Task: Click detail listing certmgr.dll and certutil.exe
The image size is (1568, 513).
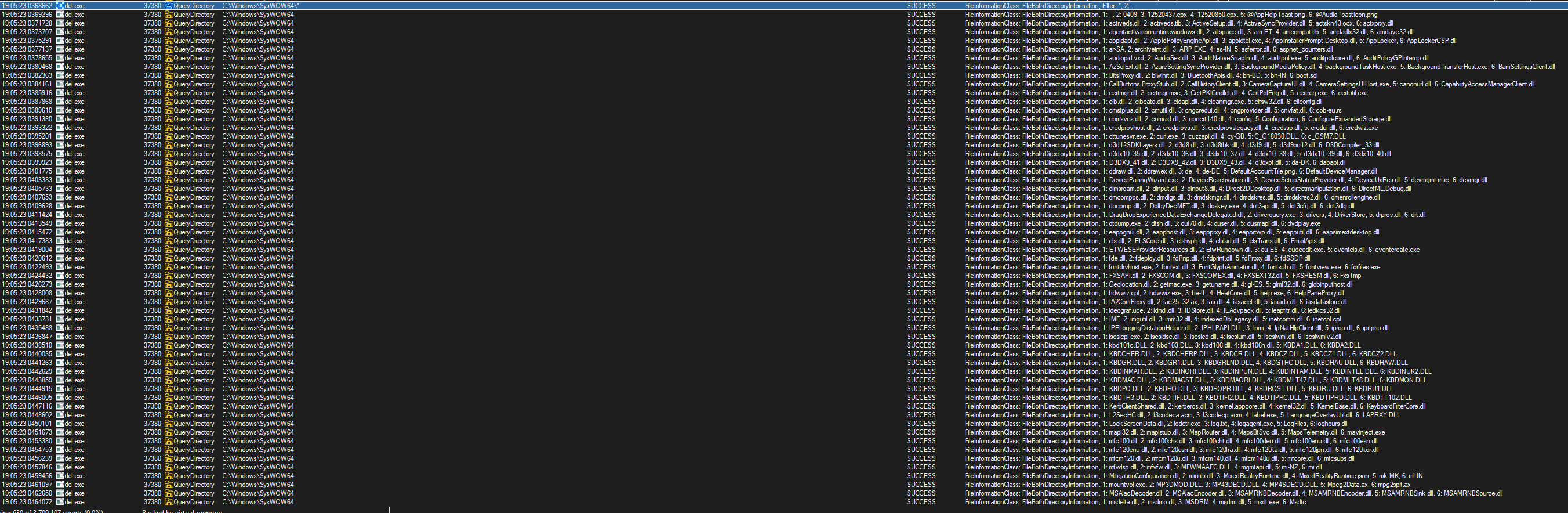Action: click(x=1166, y=93)
